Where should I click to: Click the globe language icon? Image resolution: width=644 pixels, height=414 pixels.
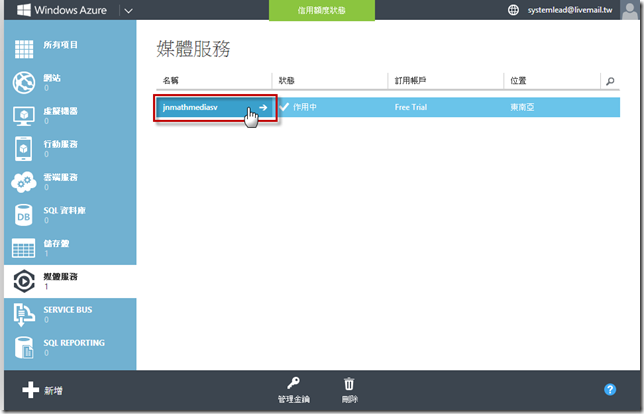(x=513, y=10)
